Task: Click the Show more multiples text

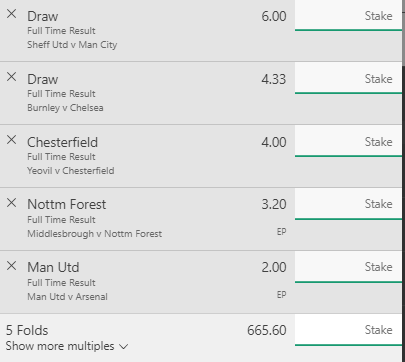Action: pos(60,346)
